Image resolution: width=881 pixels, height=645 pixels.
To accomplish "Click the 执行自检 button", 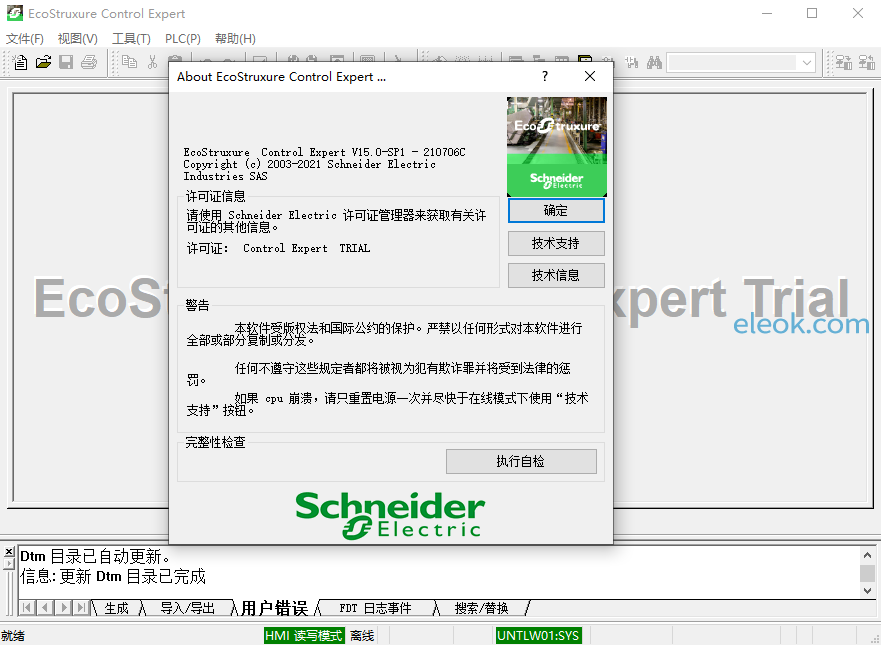I will tap(521, 461).
